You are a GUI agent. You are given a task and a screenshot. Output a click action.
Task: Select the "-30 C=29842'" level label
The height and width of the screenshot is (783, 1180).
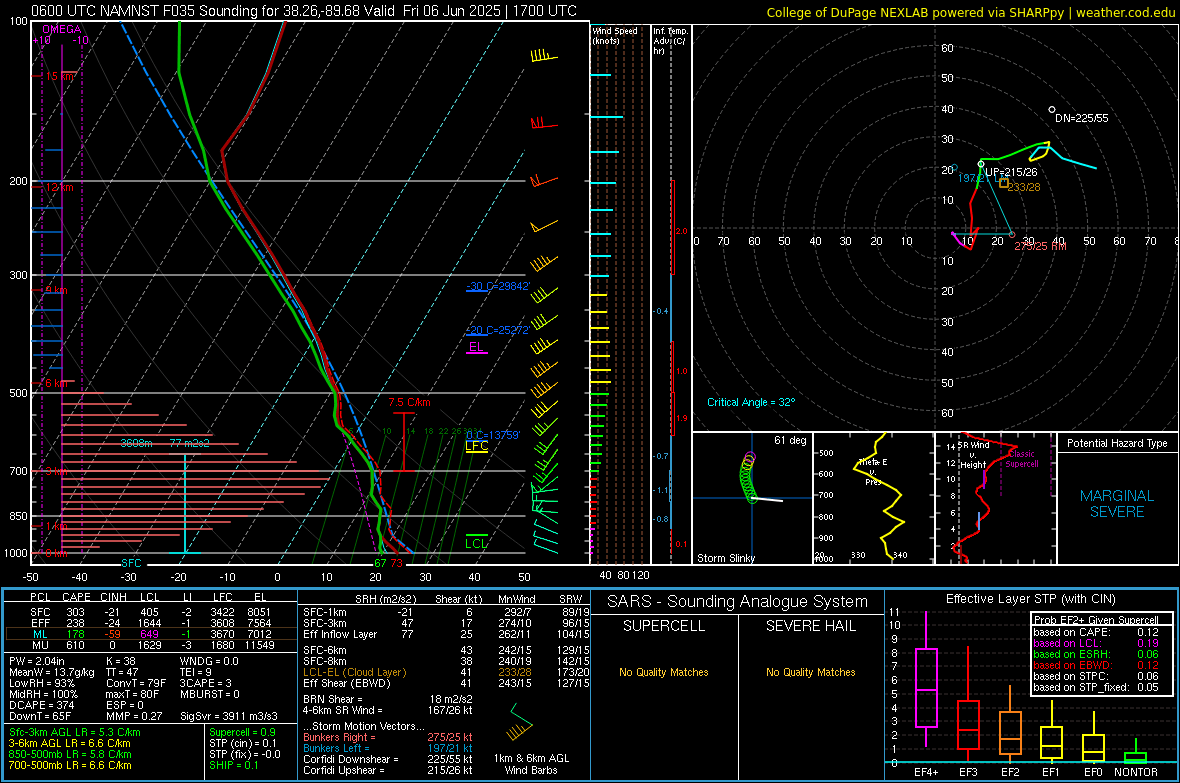click(x=498, y=286)
